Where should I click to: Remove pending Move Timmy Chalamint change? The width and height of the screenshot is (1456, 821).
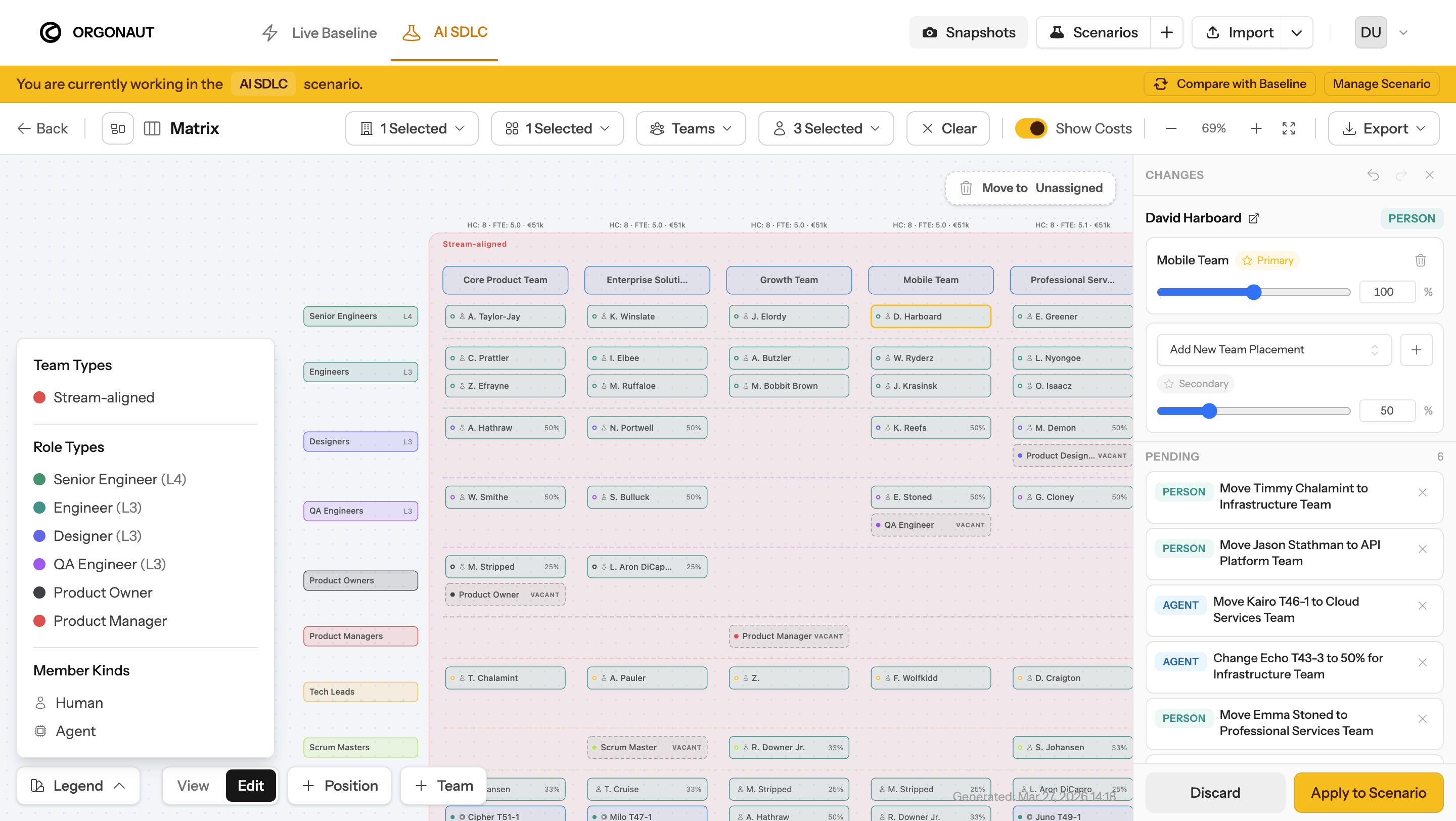coord(1423,493)
